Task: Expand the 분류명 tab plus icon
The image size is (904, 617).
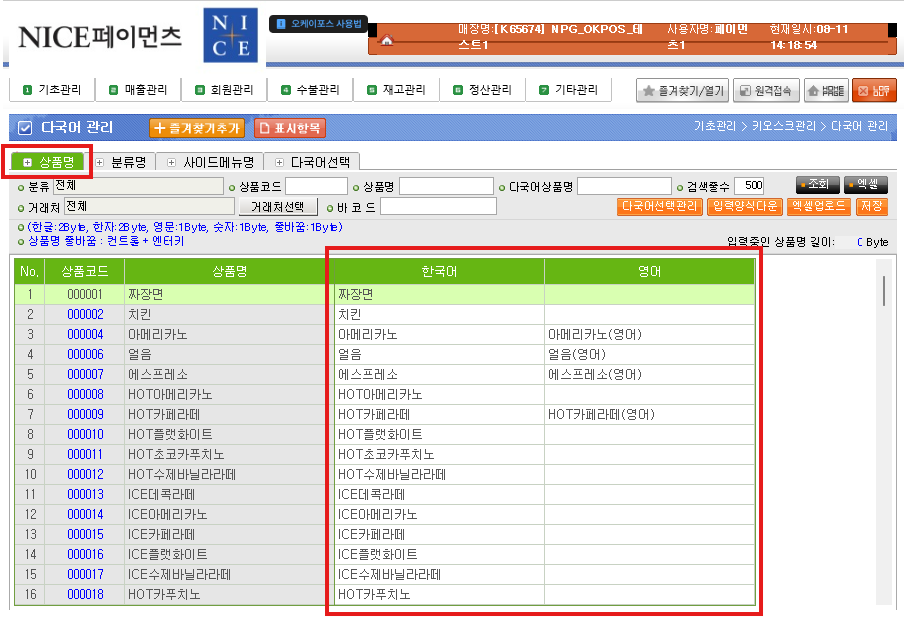Action: [x=100, y=161]
